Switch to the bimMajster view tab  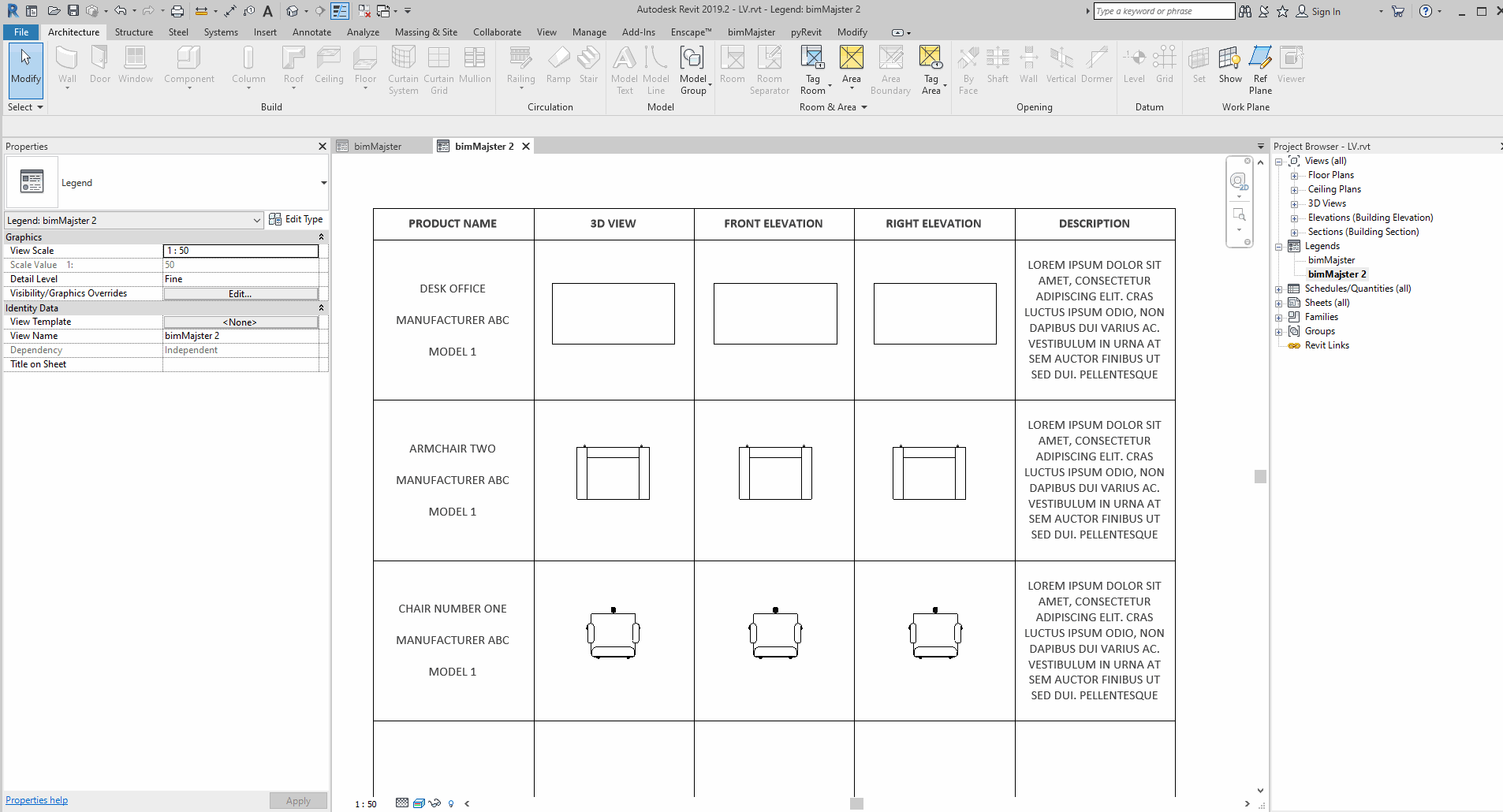click(x=378, y=147)
